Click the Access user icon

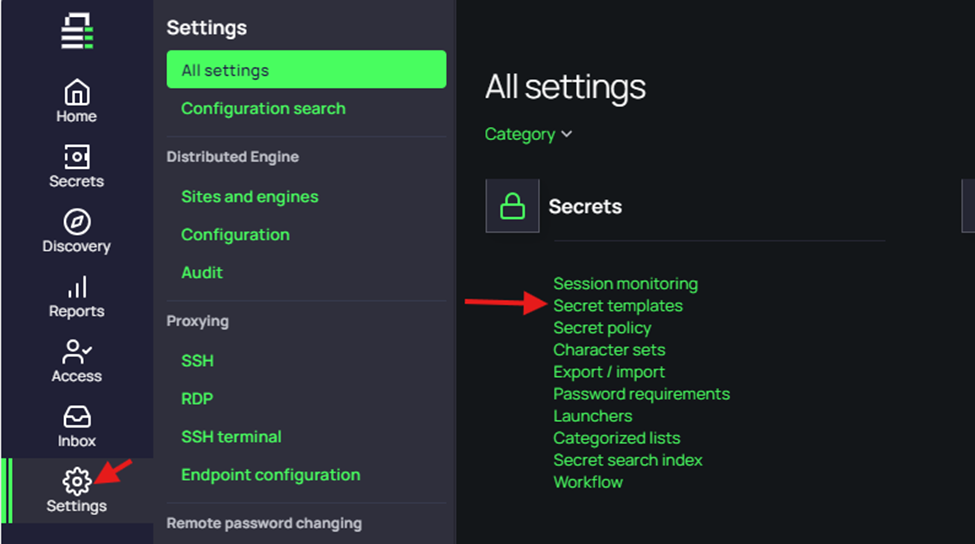76,352
